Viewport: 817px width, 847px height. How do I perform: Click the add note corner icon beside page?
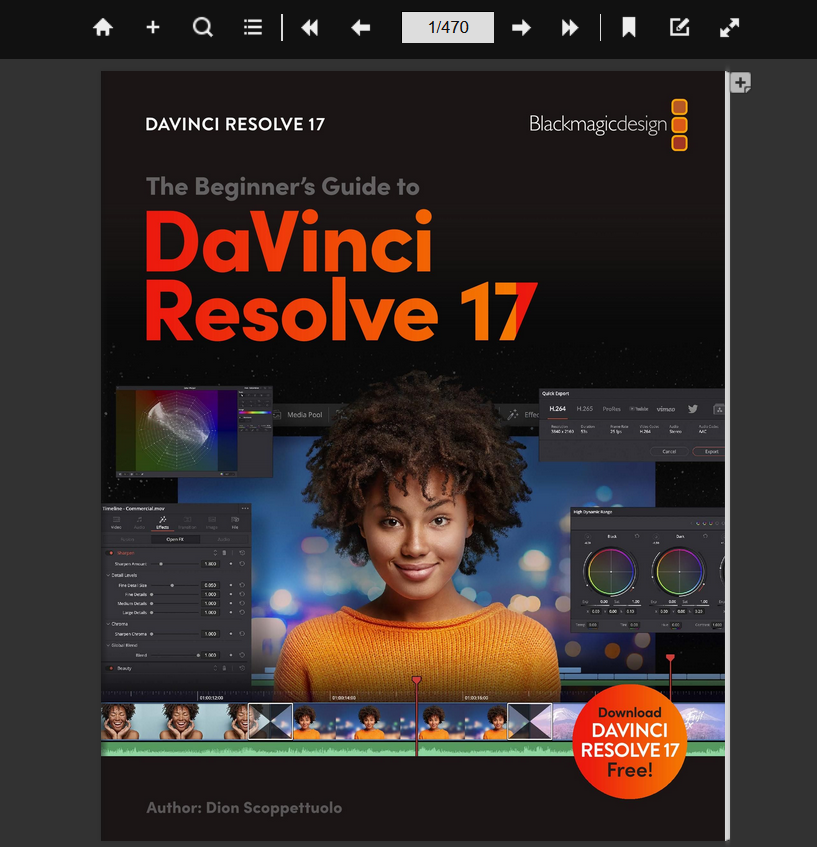point(741,83)
